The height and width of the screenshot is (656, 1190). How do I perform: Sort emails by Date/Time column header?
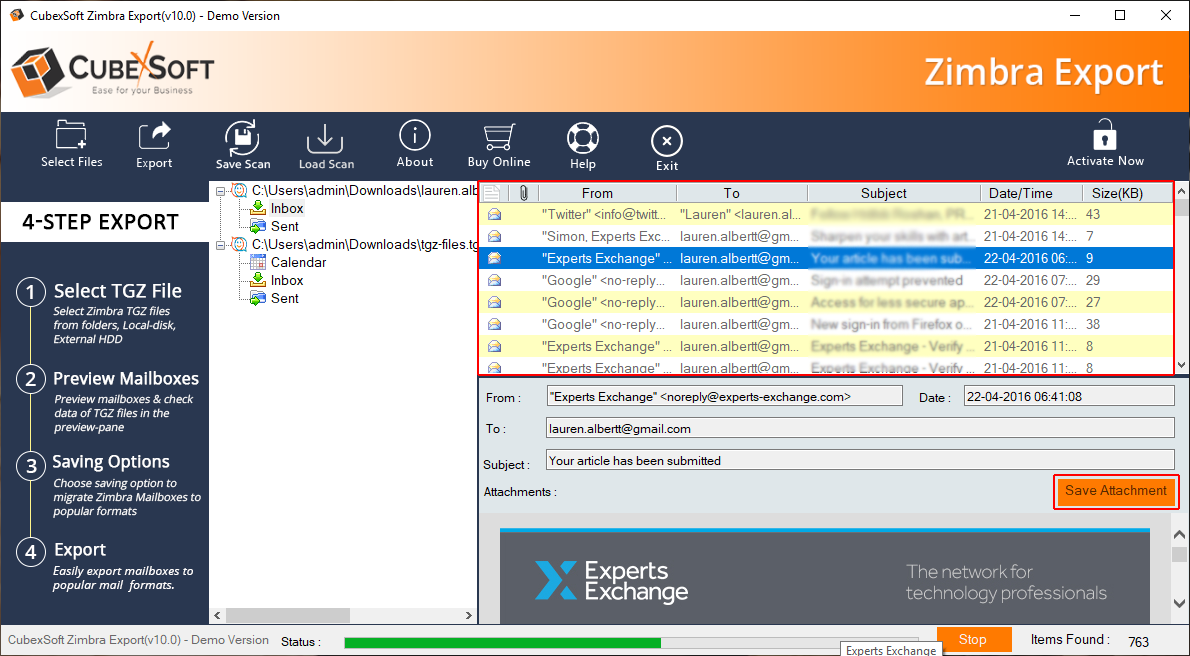point(1020,193)
